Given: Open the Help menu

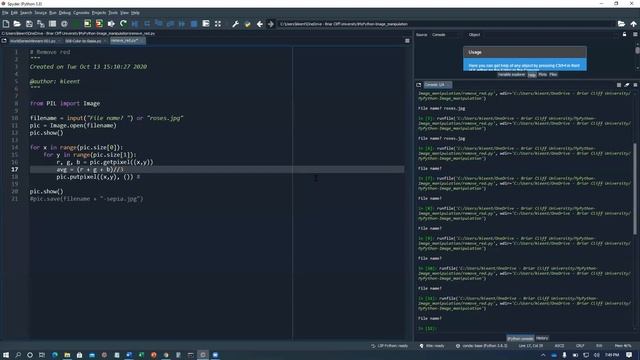Looking at the screenshot, I should click(x=136, y=13).
